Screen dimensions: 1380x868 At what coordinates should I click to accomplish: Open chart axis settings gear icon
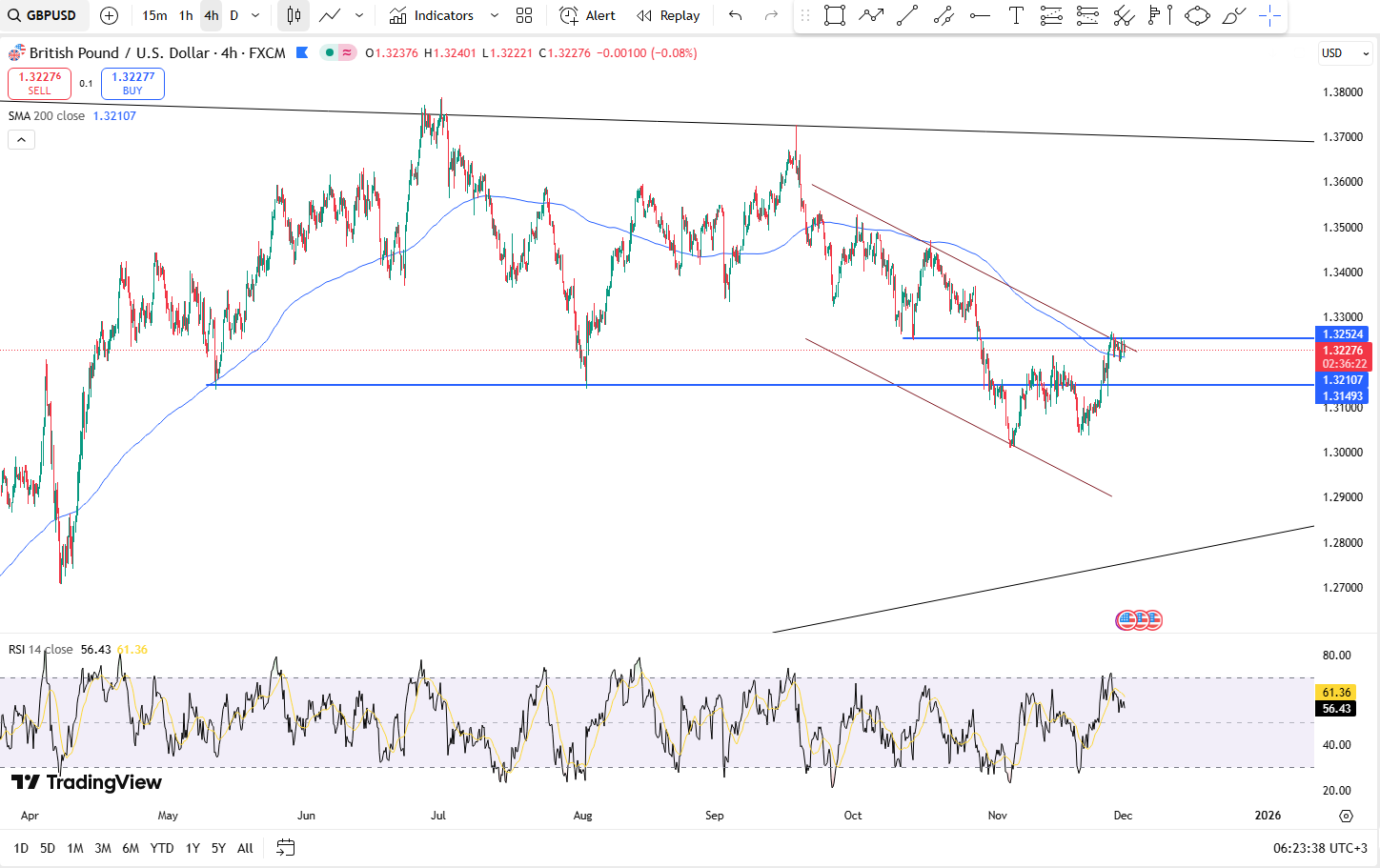(1346, 816)
